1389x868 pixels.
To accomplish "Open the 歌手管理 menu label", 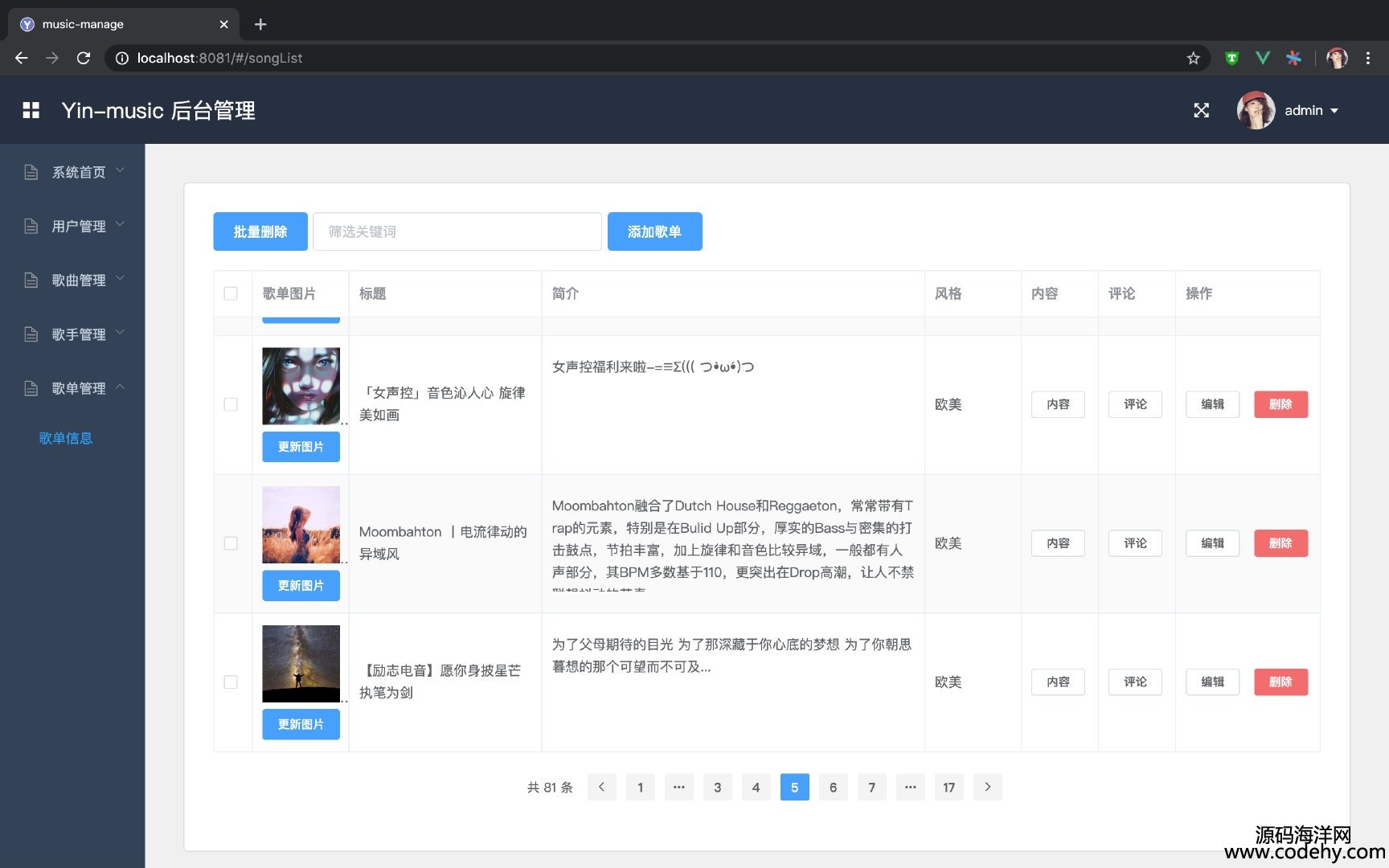I will (79, 334).
